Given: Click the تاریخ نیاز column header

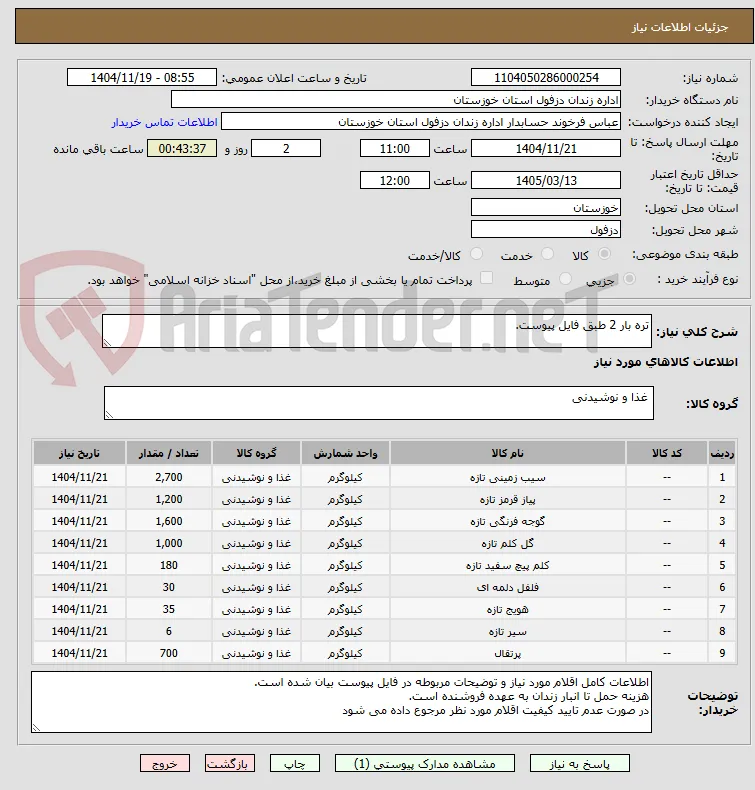Looking at the screenshot, I should (79, 453).
